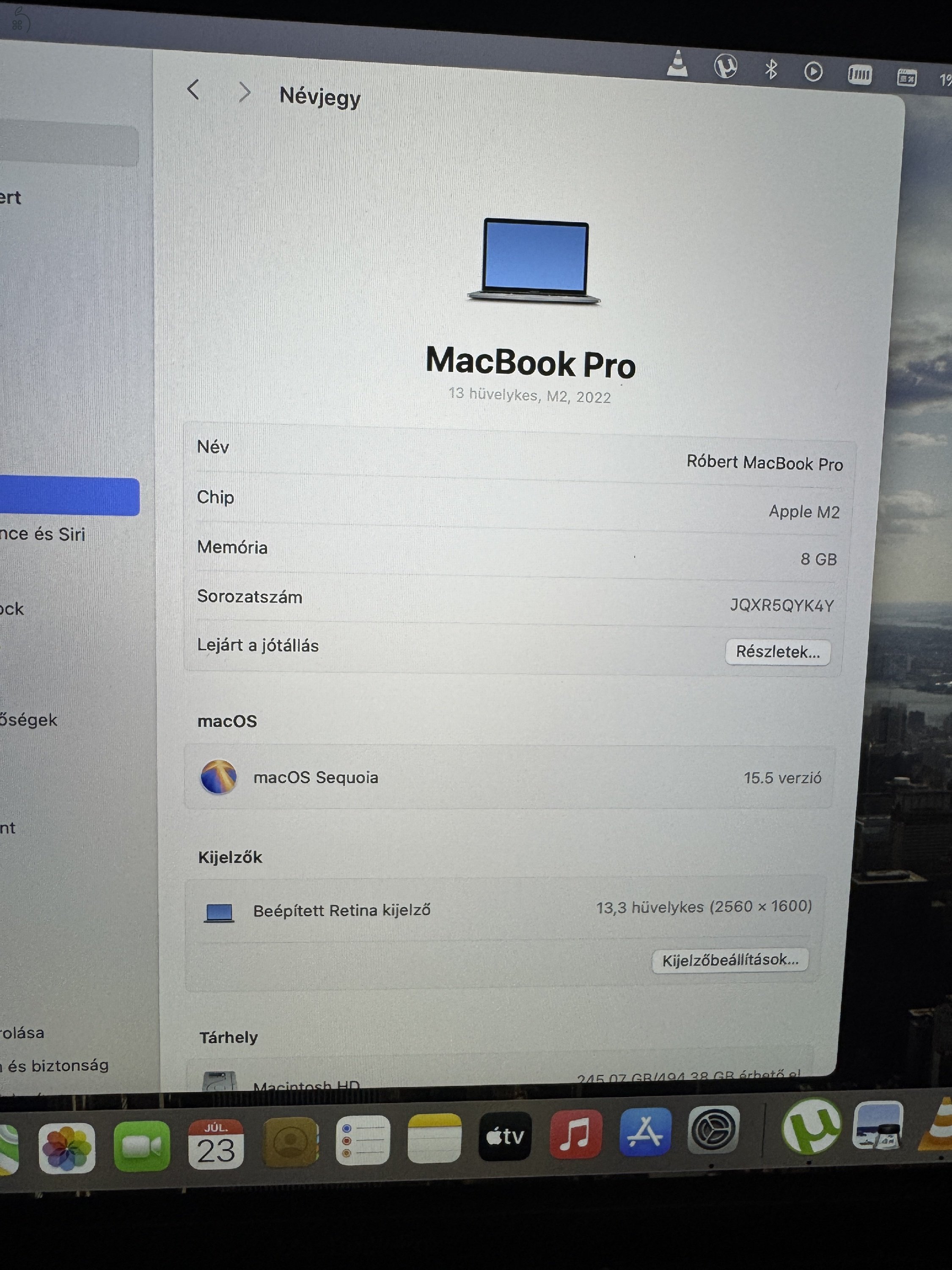Edit the Róbert MacBook Pro name field
952x1270 pixels.
tap(765, 463)
